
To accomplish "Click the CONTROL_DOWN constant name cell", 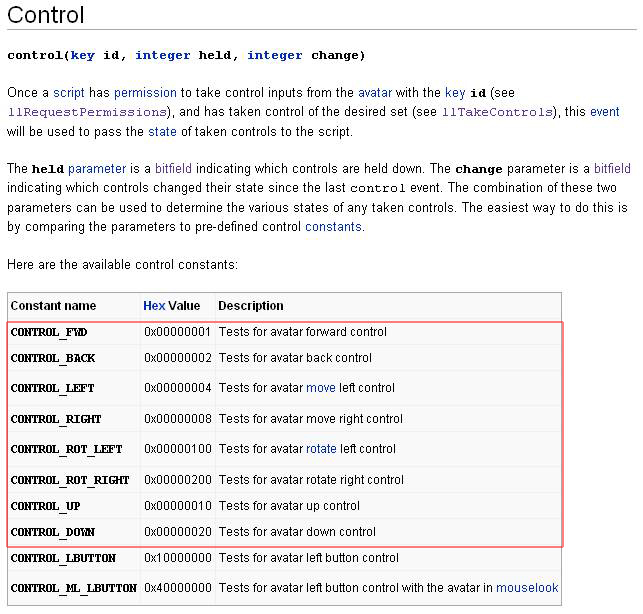I will click(x=52, y=532).
